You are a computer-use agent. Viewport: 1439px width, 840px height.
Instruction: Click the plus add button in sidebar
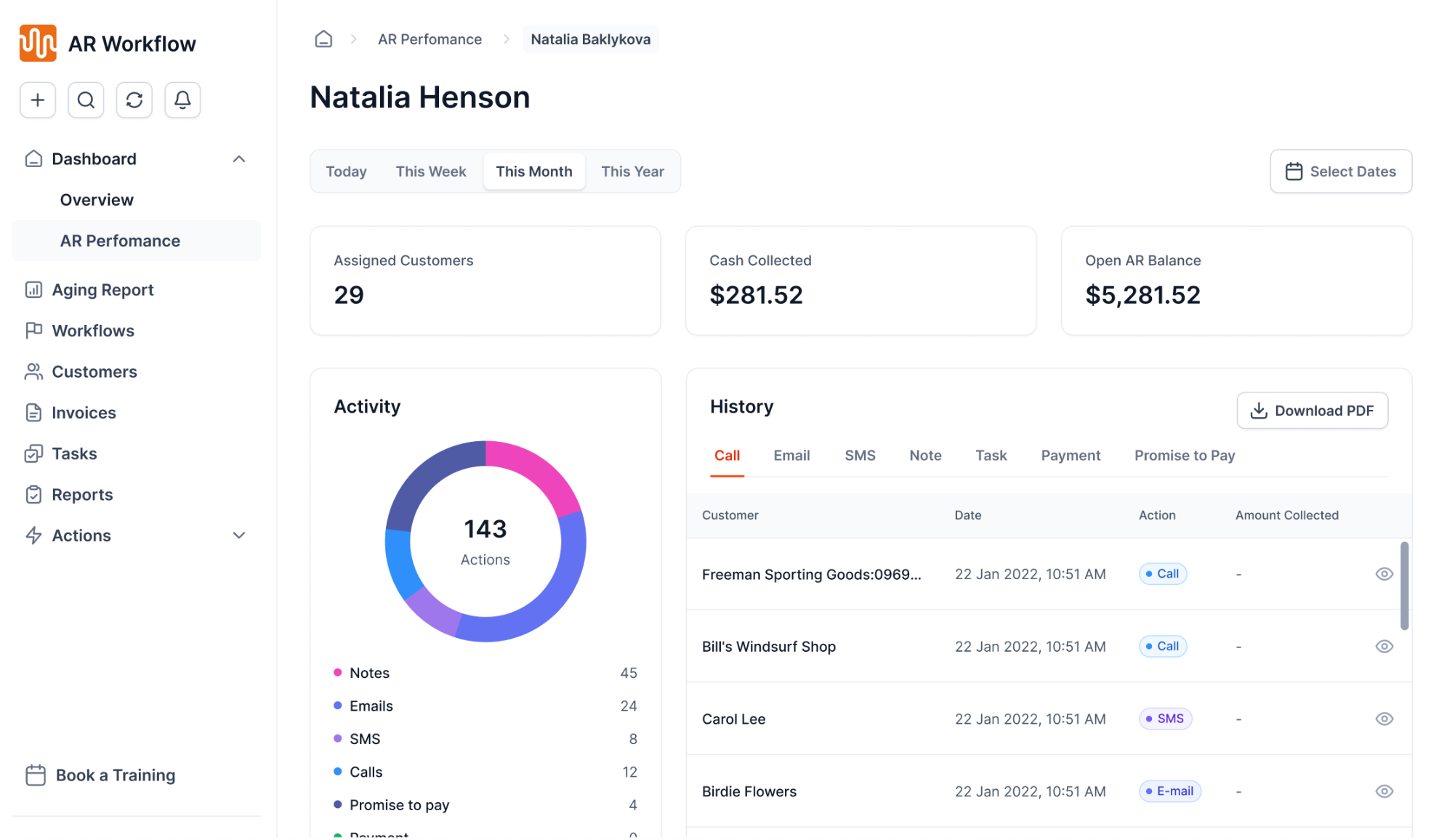(38, 100)
